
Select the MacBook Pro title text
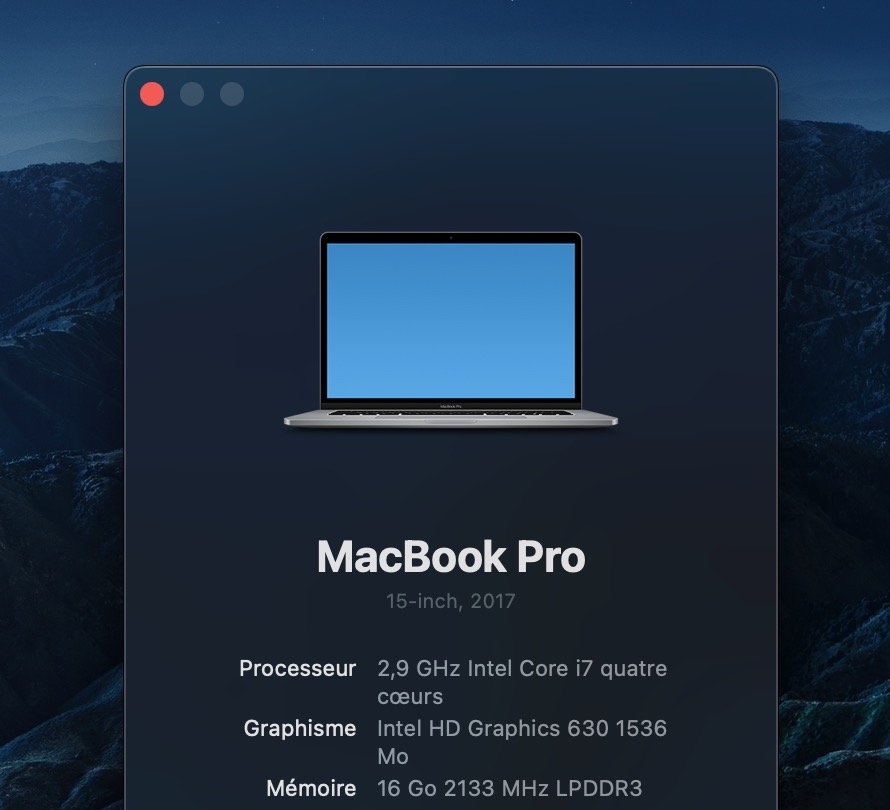click(x=451, y=557)
